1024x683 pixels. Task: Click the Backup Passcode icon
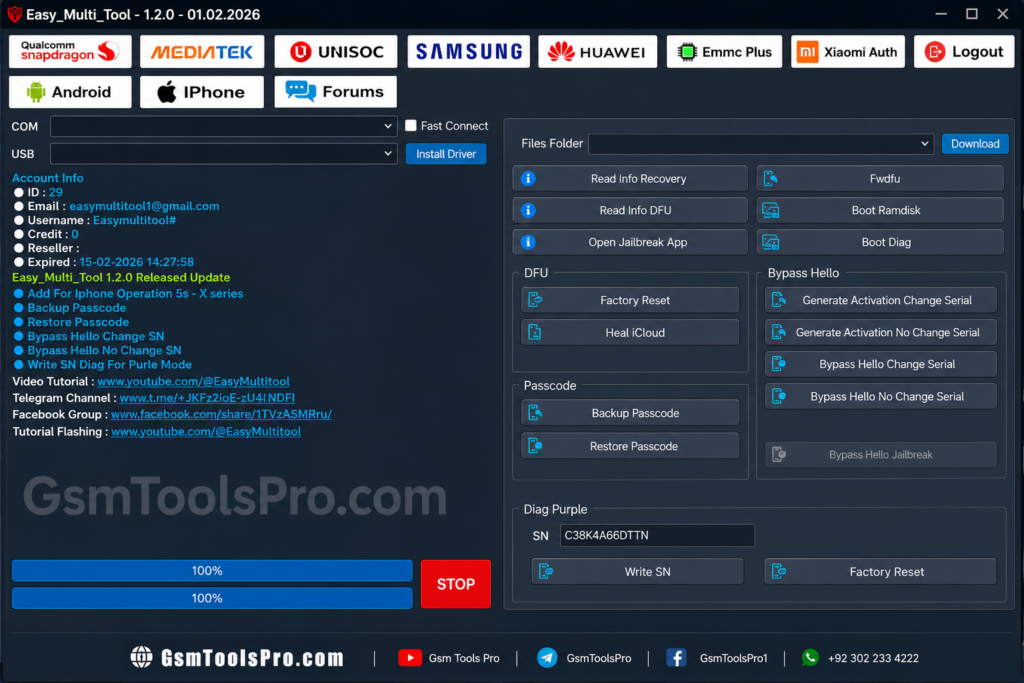pyautogui.click(x=536, y=413)
